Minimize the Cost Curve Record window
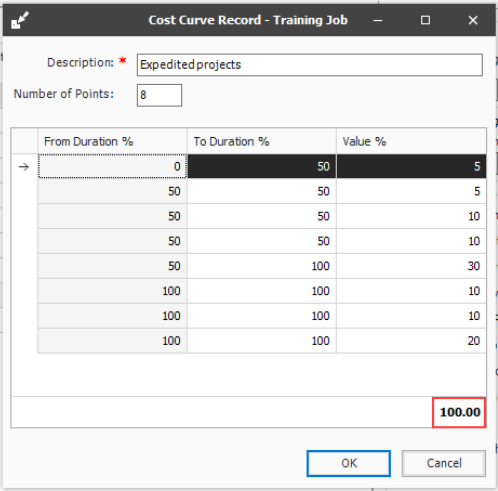 pyautogui.click(x=378, y=20)
